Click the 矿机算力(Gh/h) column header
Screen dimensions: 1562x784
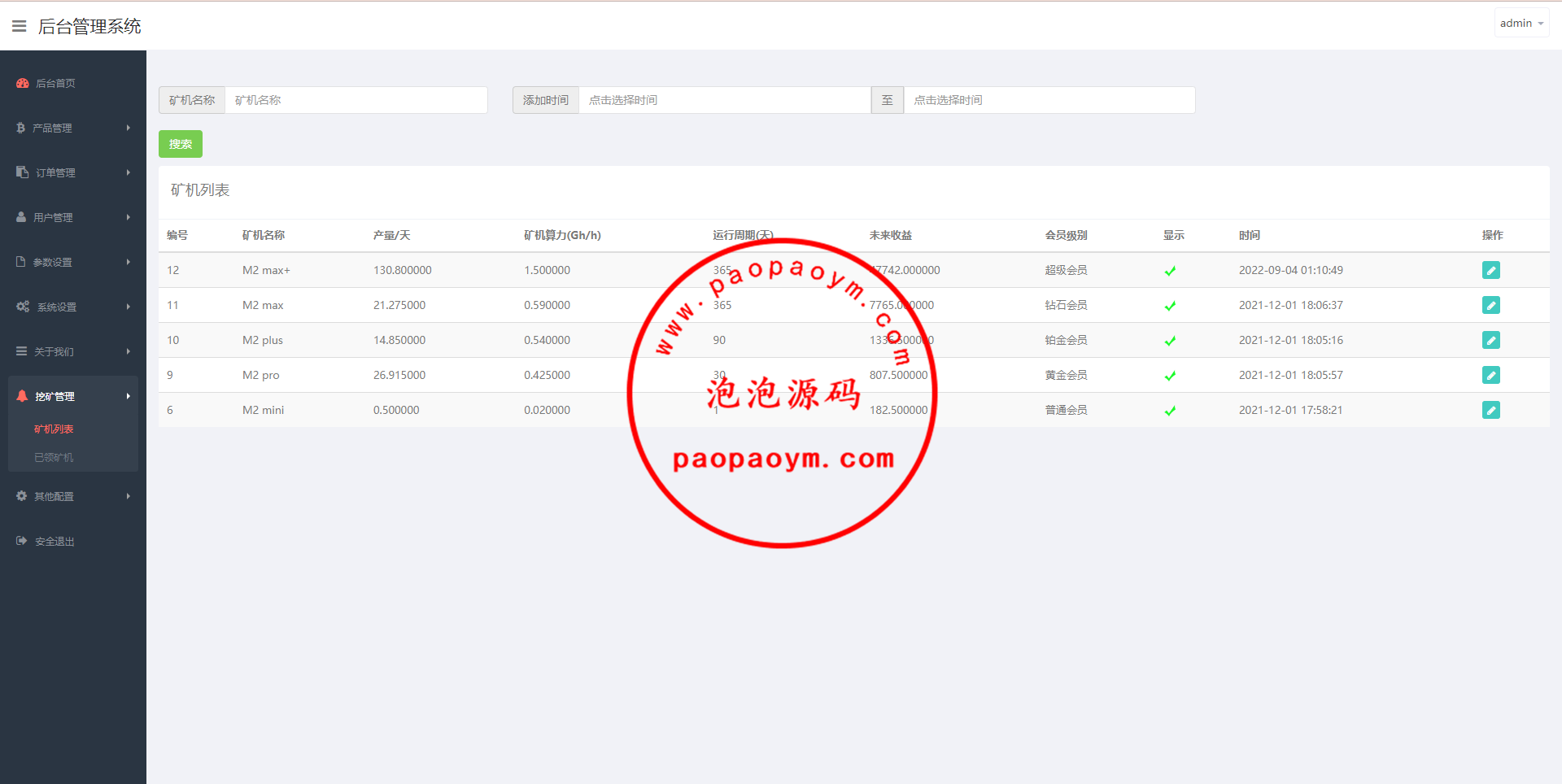562,235
